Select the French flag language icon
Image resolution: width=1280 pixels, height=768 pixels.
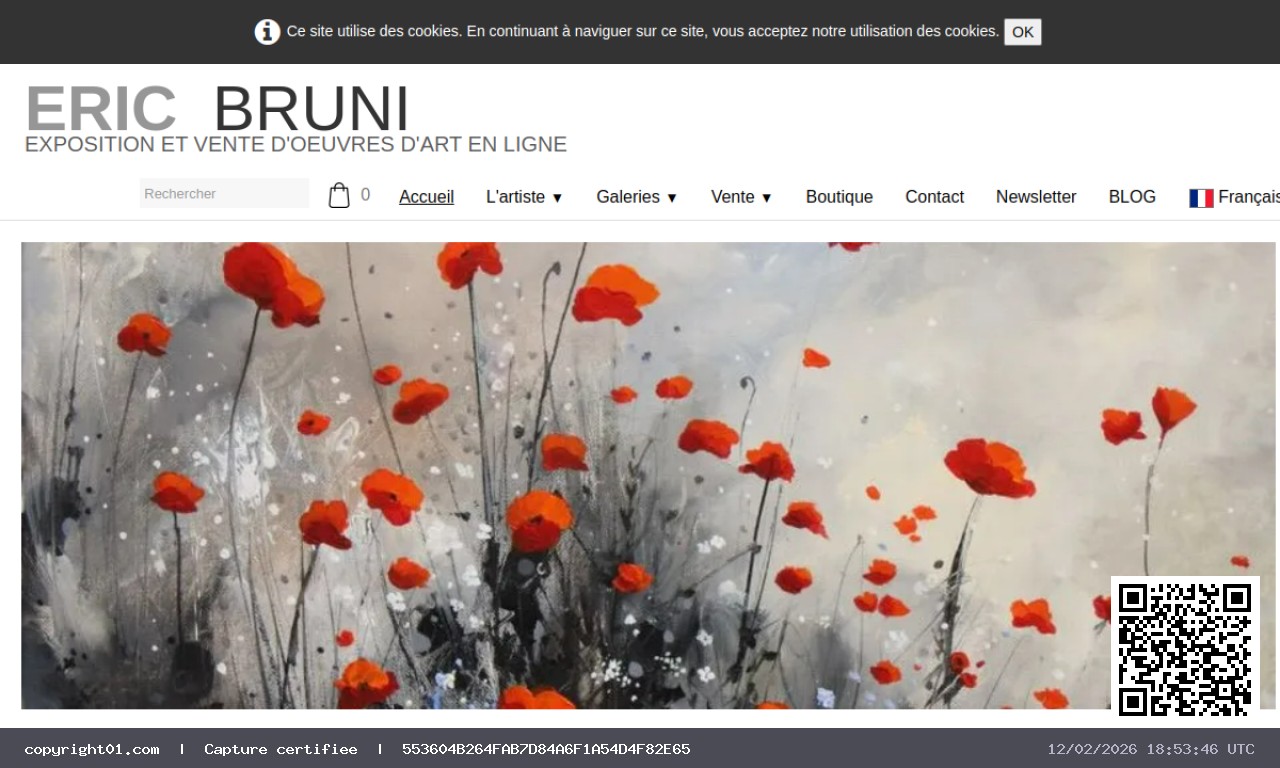[1201, 197]
